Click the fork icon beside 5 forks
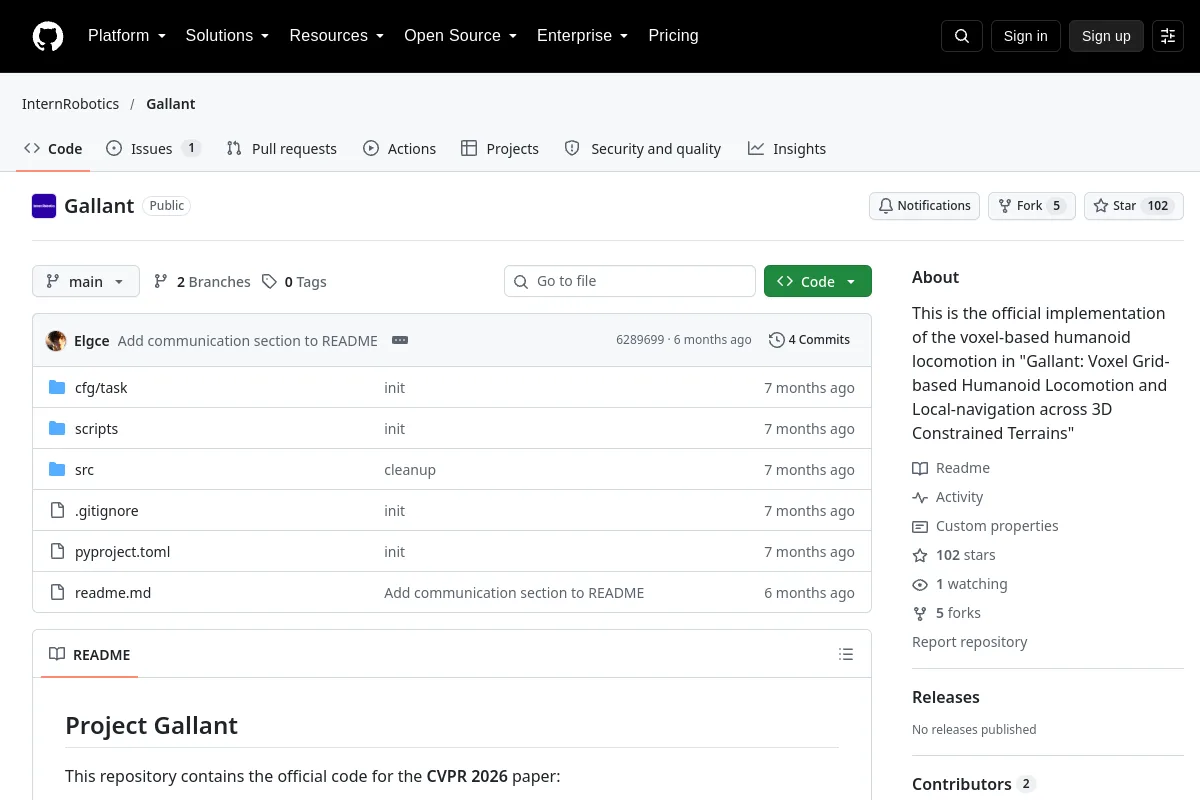1200x800 pixels. point(920,613)
